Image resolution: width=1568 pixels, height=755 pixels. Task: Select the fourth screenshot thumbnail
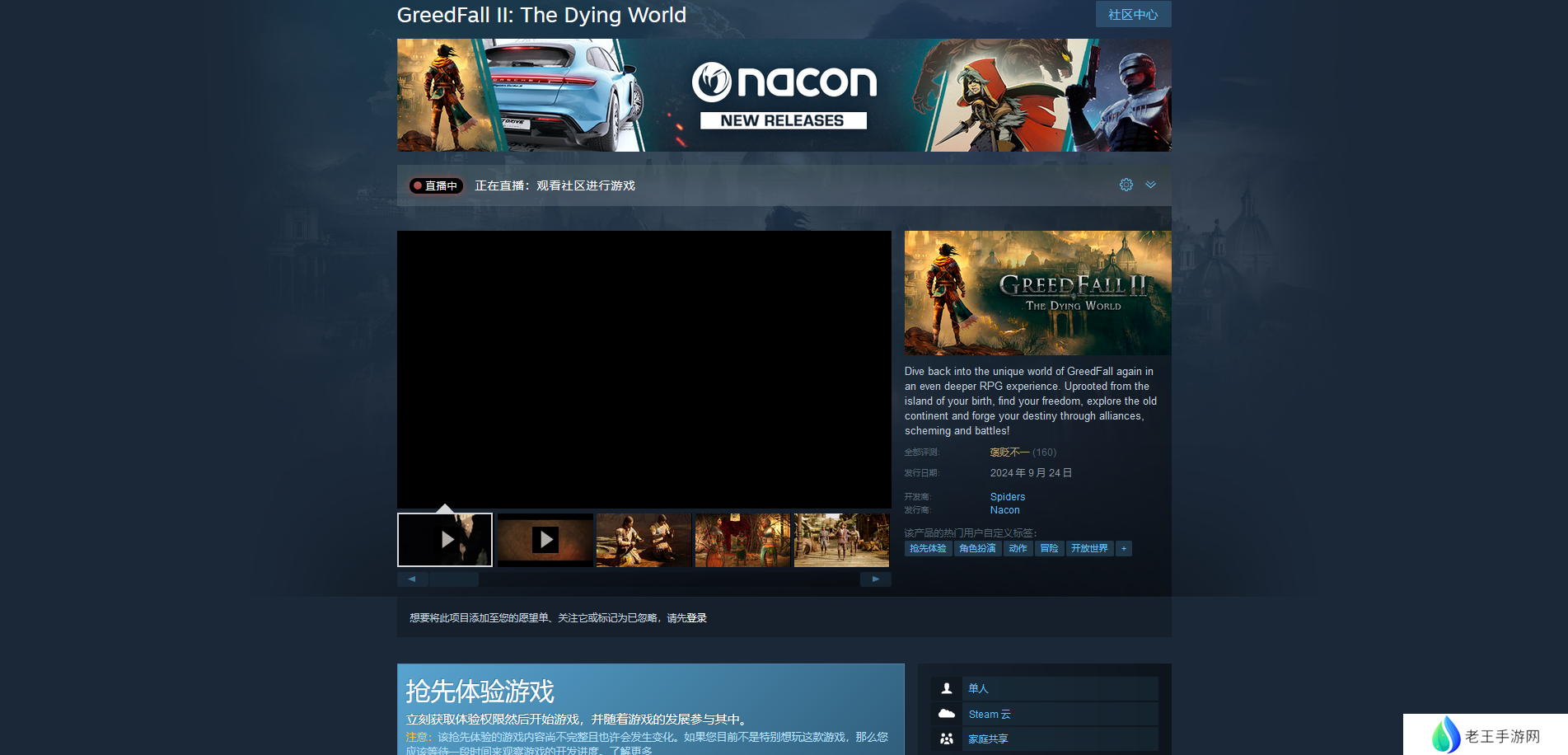(x=742, y=540)
